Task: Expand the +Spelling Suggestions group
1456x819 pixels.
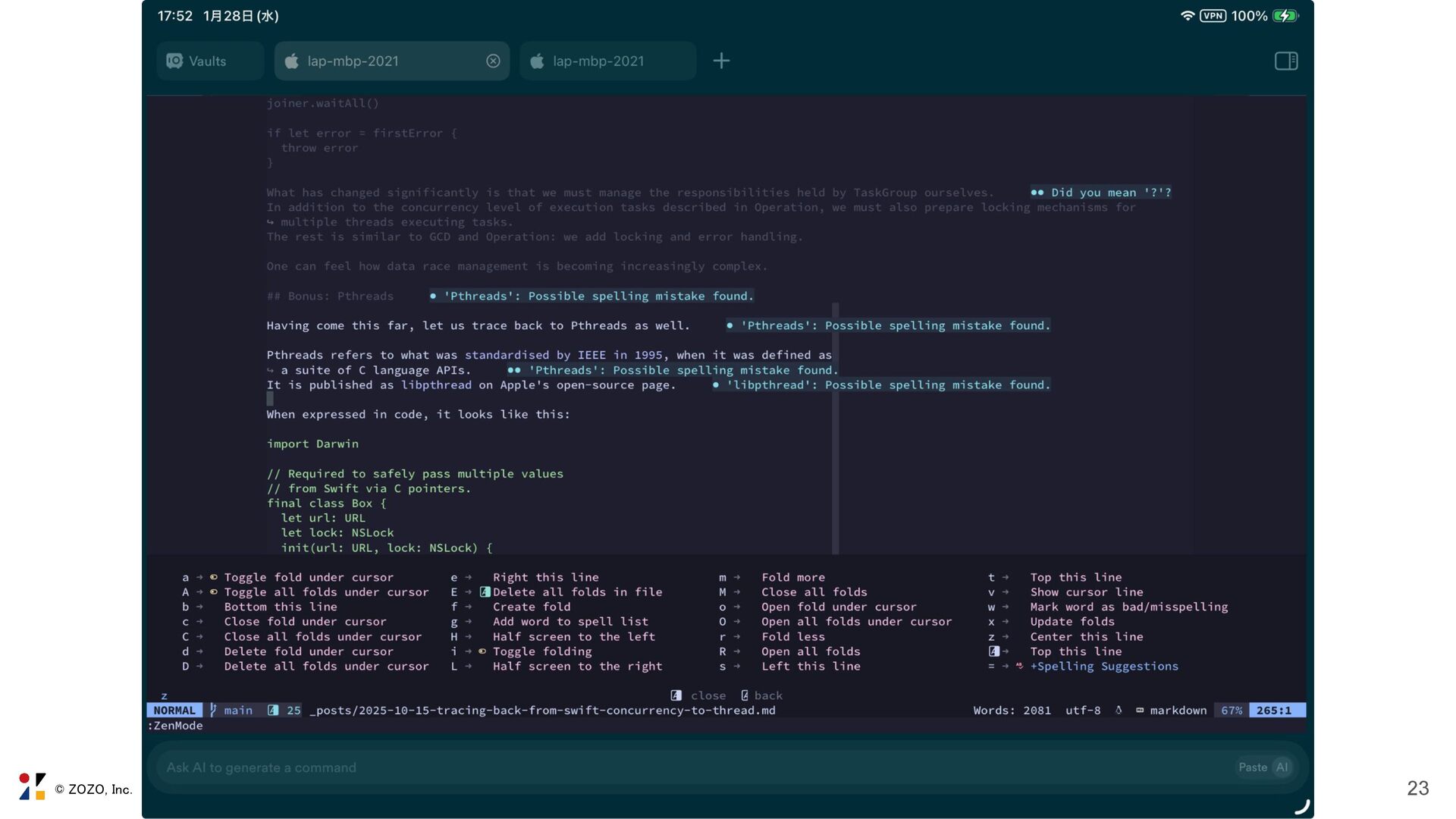Action: coord(1103,667)
